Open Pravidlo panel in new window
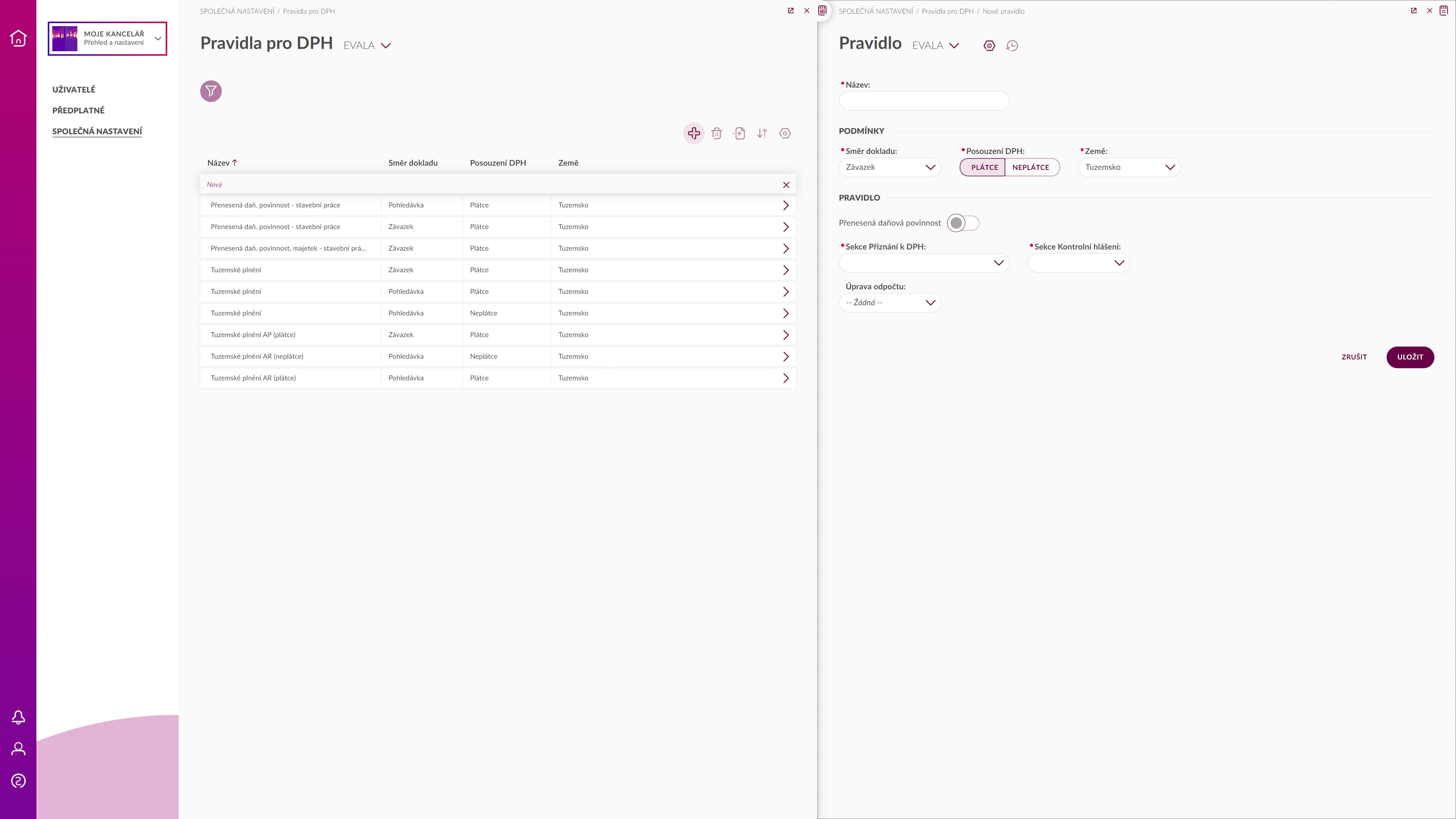The height and width of the screenshot is (819, 1456). point(1414,11)
